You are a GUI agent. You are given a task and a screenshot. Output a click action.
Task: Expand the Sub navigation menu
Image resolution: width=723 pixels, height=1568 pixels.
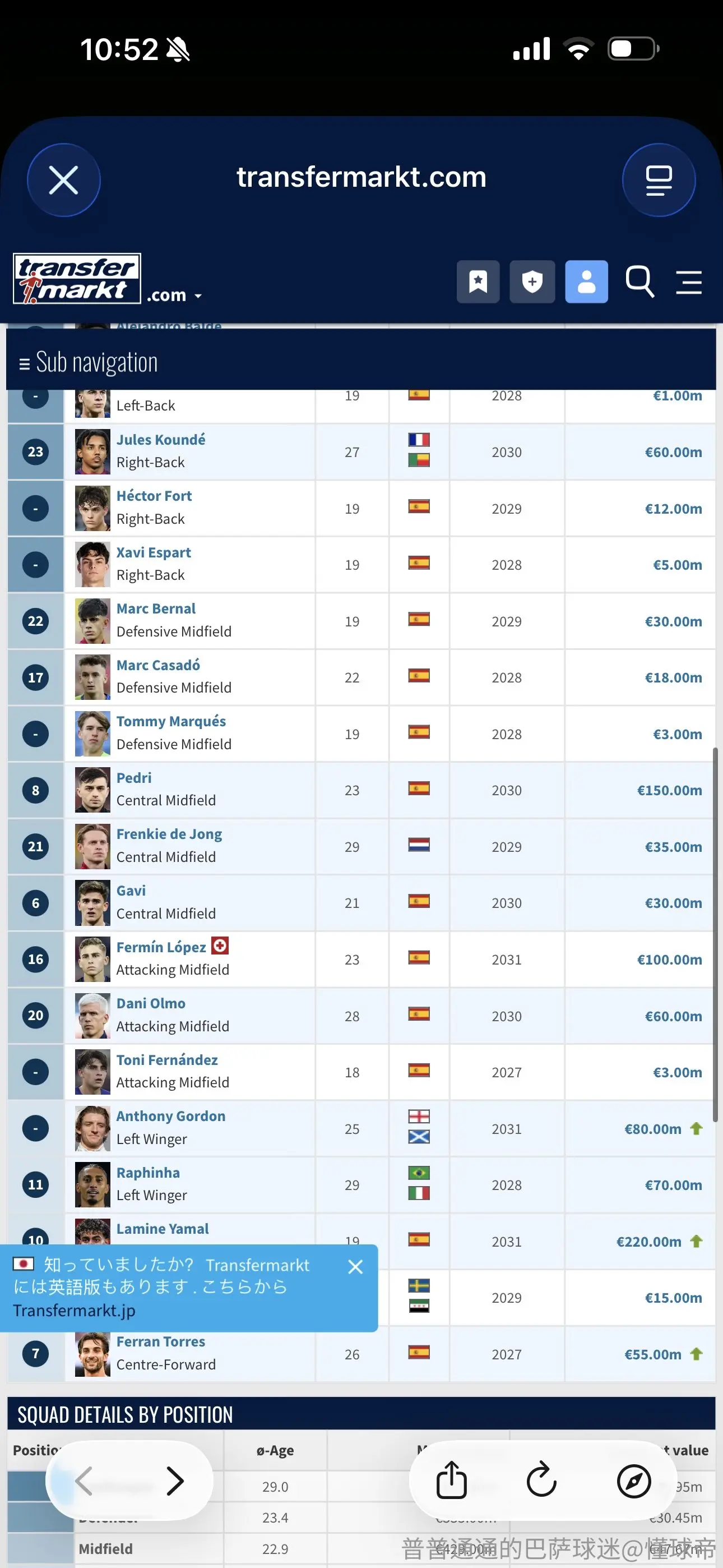click(x=88, y=362)
